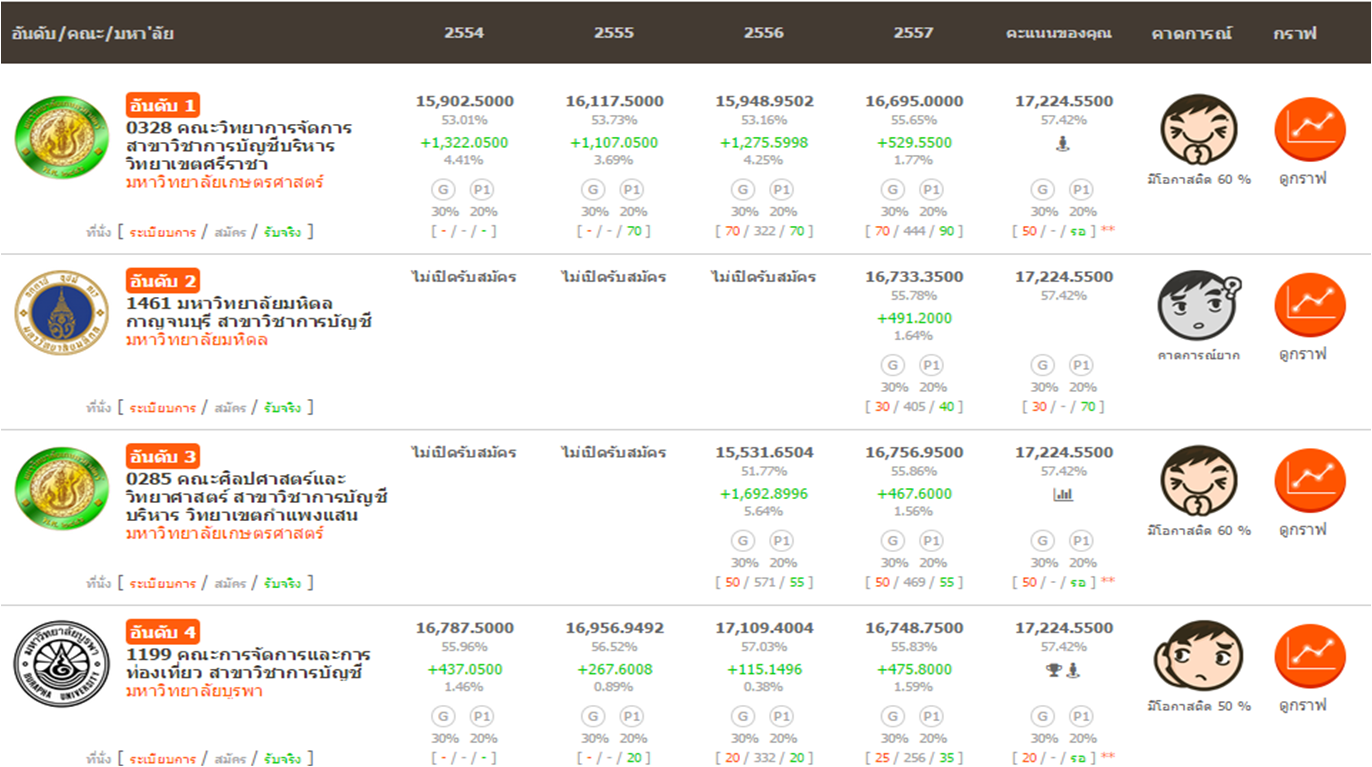Image resolution: width=1372 pixels, height=767 pixels.
Task: Click the ดูกราฟ label in rank 1
Action: [1303, 179]
